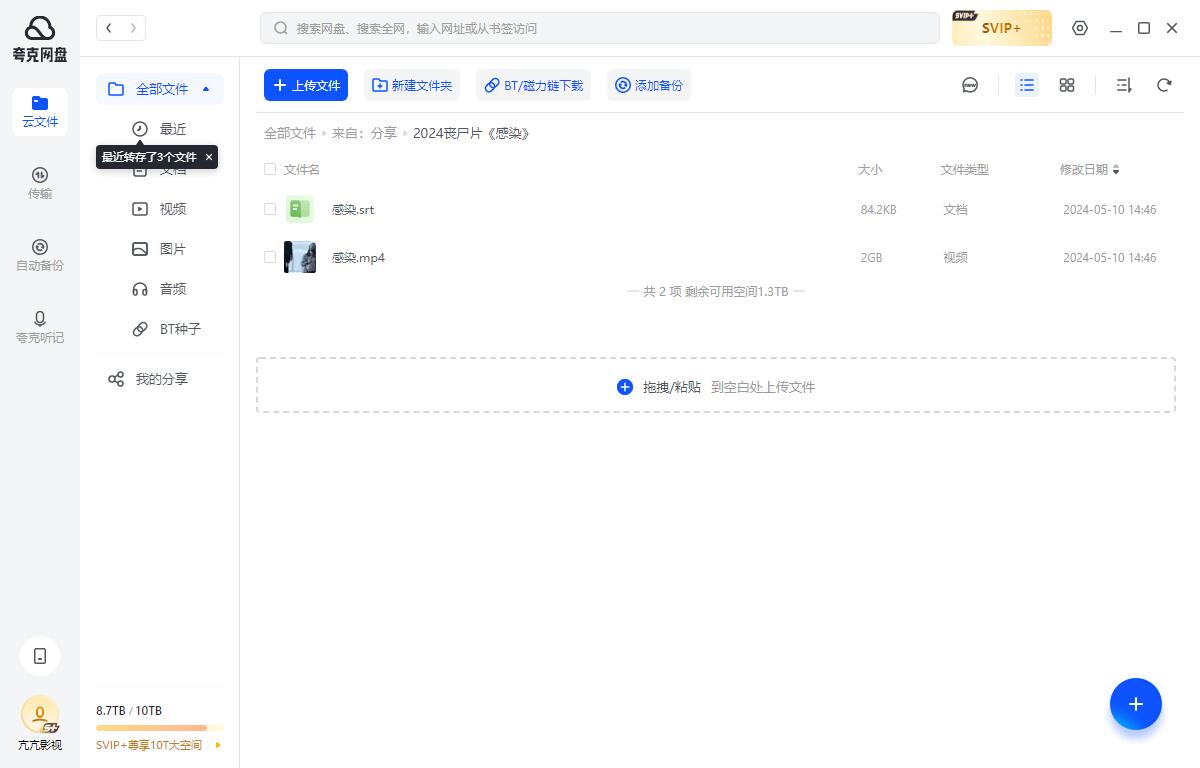Switch to grid view layout
This screenshot has height=768, width=1200.
(1066, 85)
